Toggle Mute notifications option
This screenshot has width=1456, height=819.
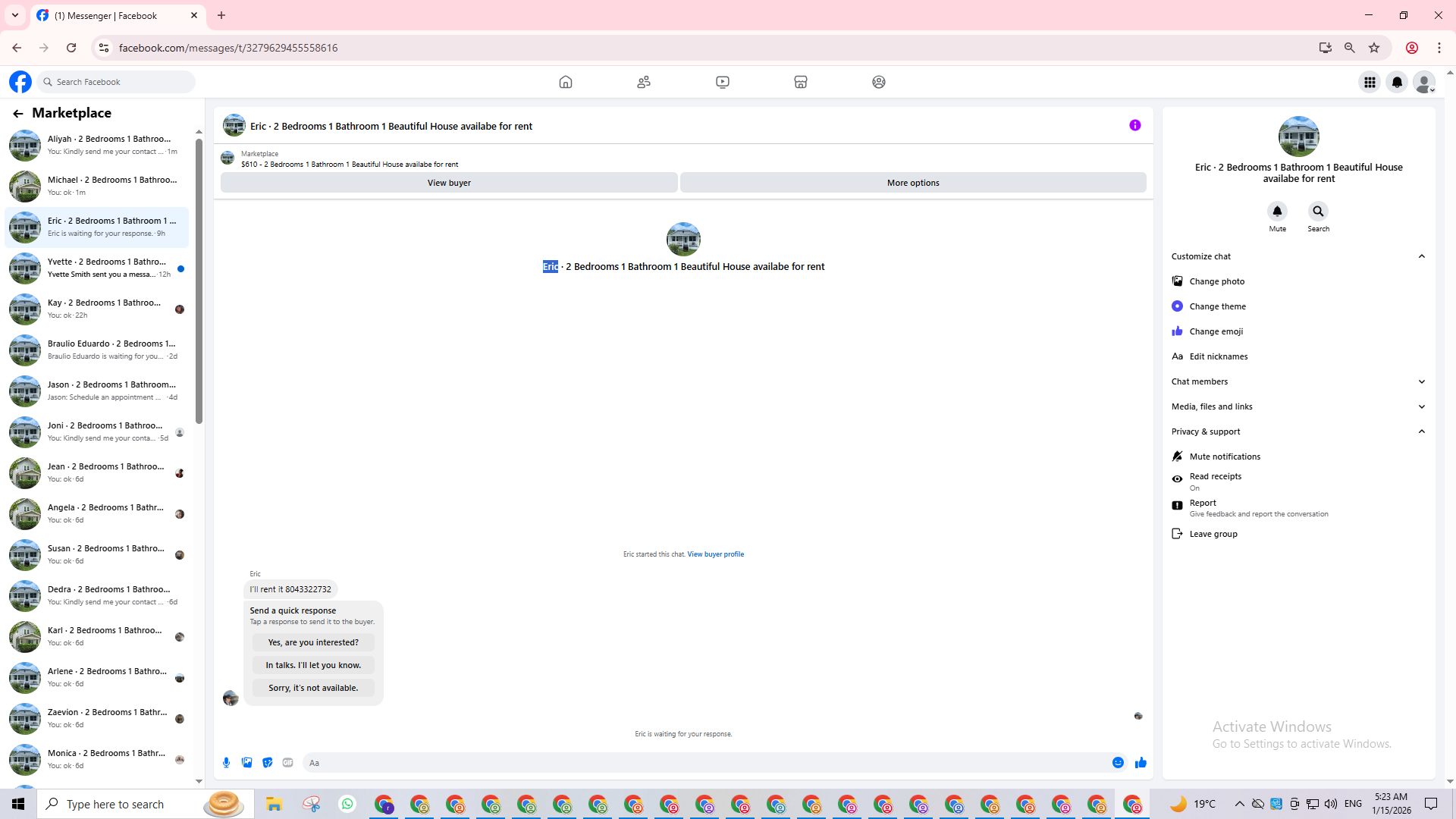coord(1224,457)
